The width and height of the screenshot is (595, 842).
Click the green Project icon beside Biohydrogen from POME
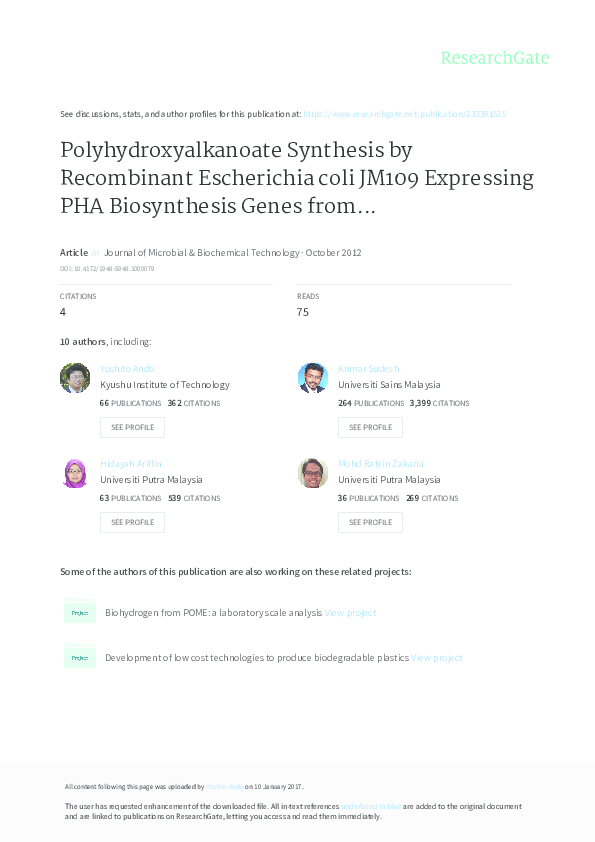tap(80, 611)
